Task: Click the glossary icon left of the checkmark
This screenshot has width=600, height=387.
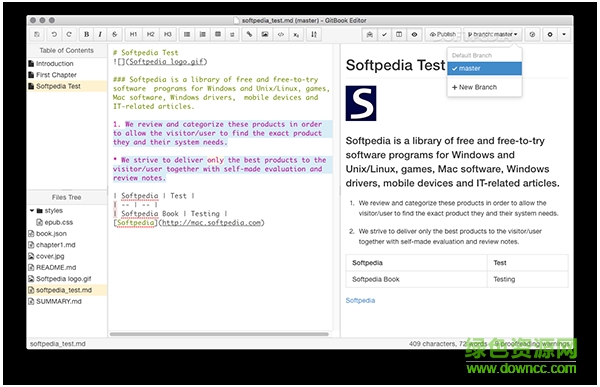Action: (x=370, y=34)
